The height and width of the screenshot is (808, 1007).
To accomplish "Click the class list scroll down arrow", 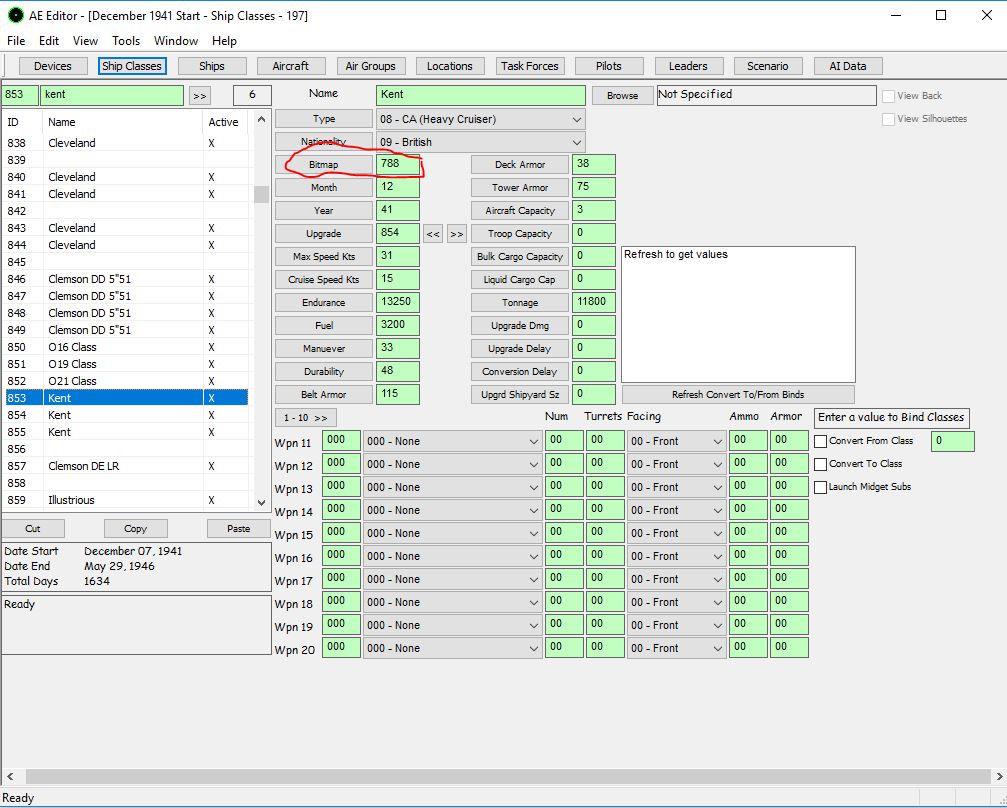I will coord(261,503).
